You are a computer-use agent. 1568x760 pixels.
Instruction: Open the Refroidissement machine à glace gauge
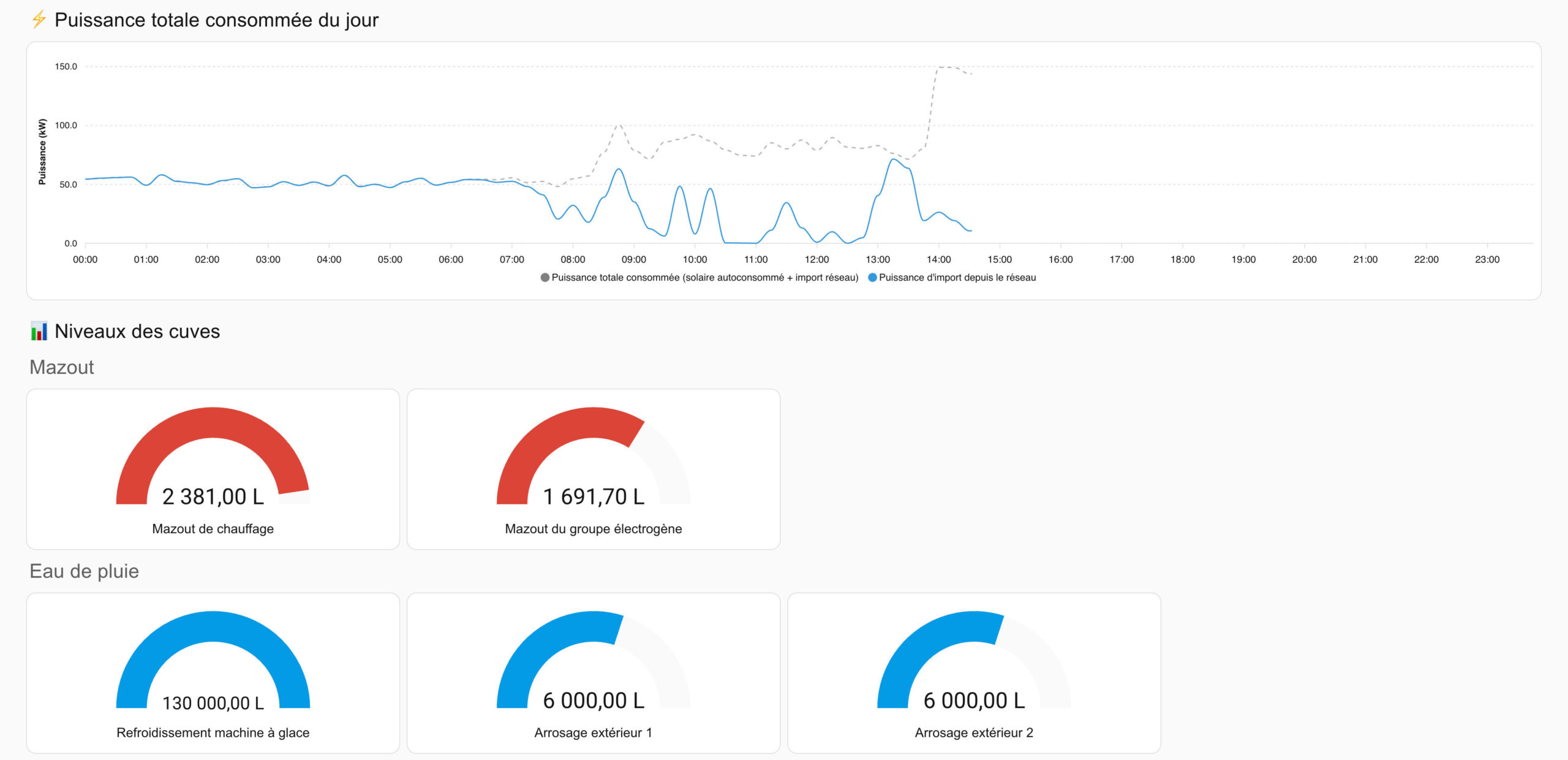coord(213,626)
